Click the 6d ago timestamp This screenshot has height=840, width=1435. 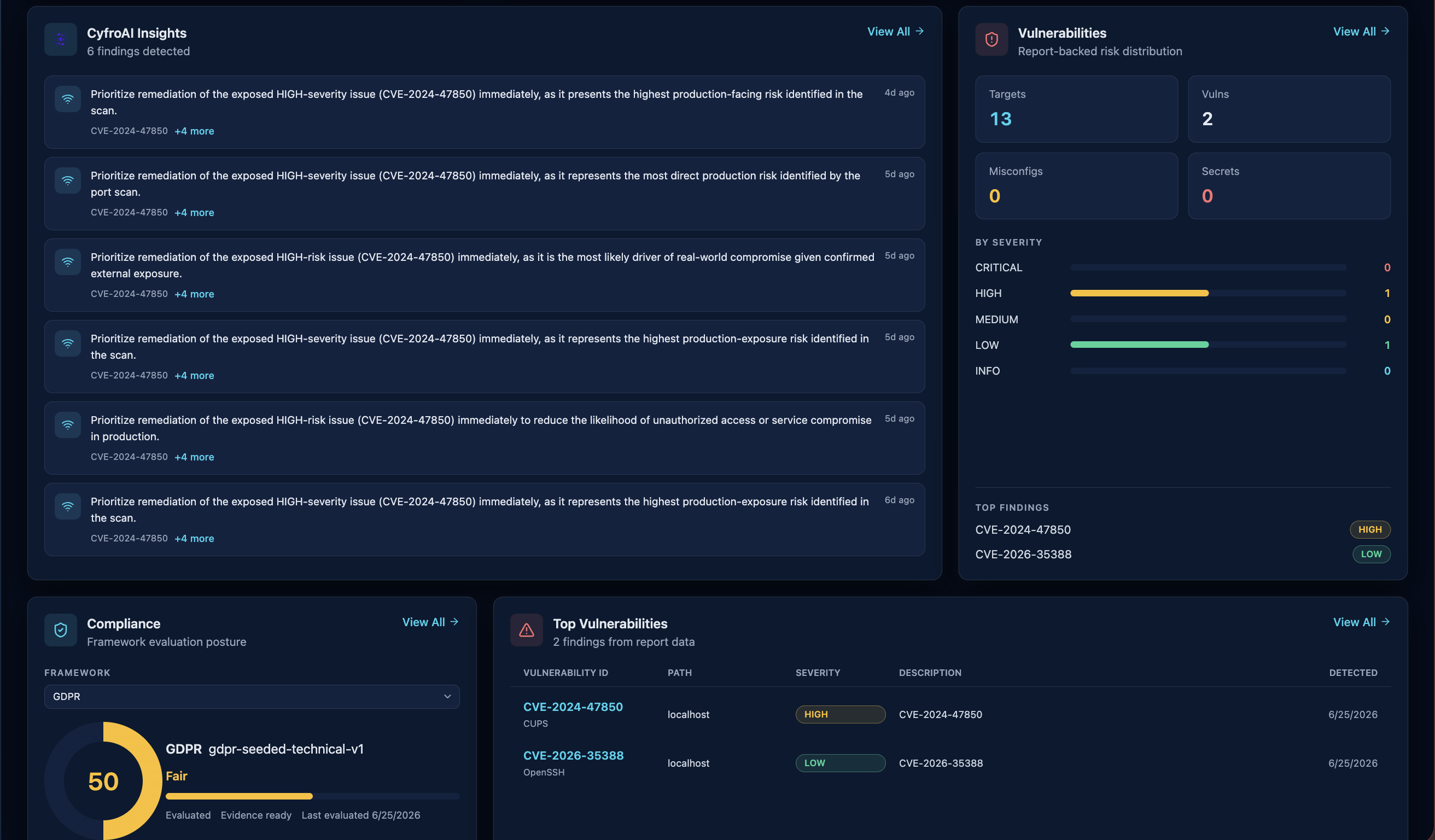click(899, 500)
